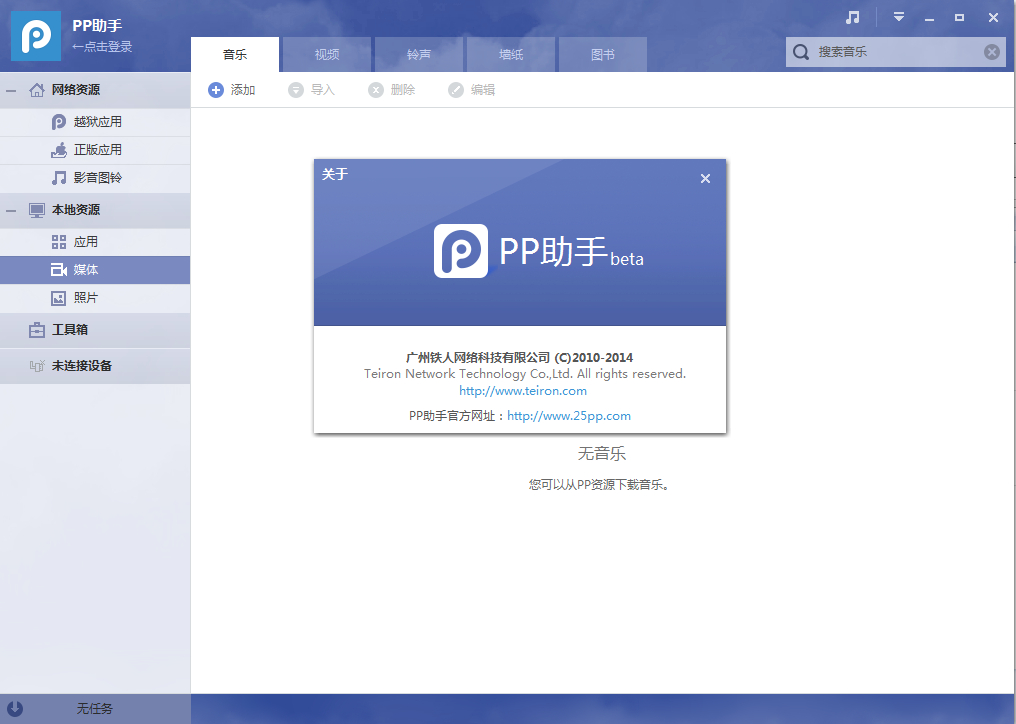
Task: Click the 搜索音乐 search input field
Action: coord(895,52)
